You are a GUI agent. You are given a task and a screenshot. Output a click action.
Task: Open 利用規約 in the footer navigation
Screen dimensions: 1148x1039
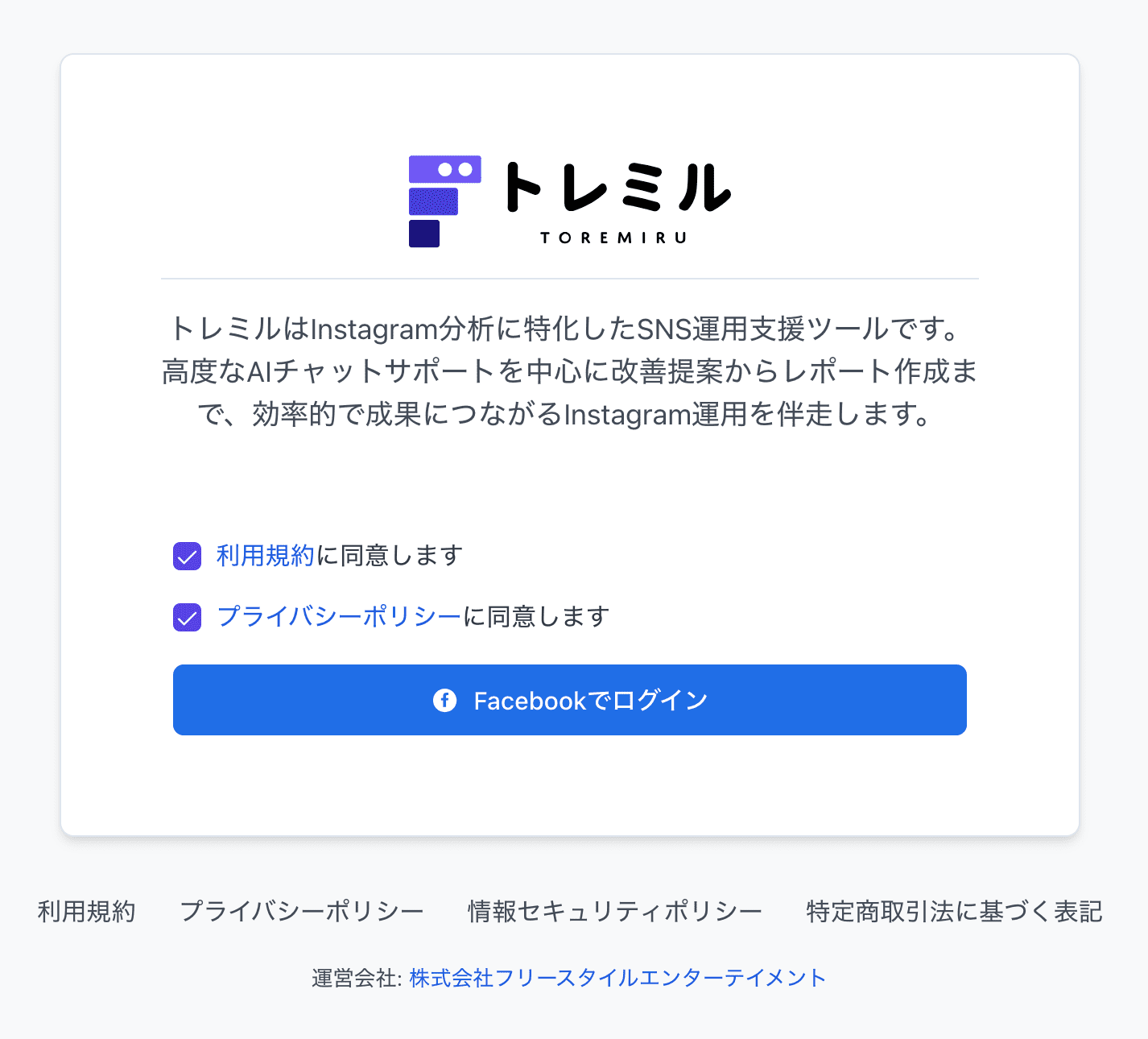86,912
